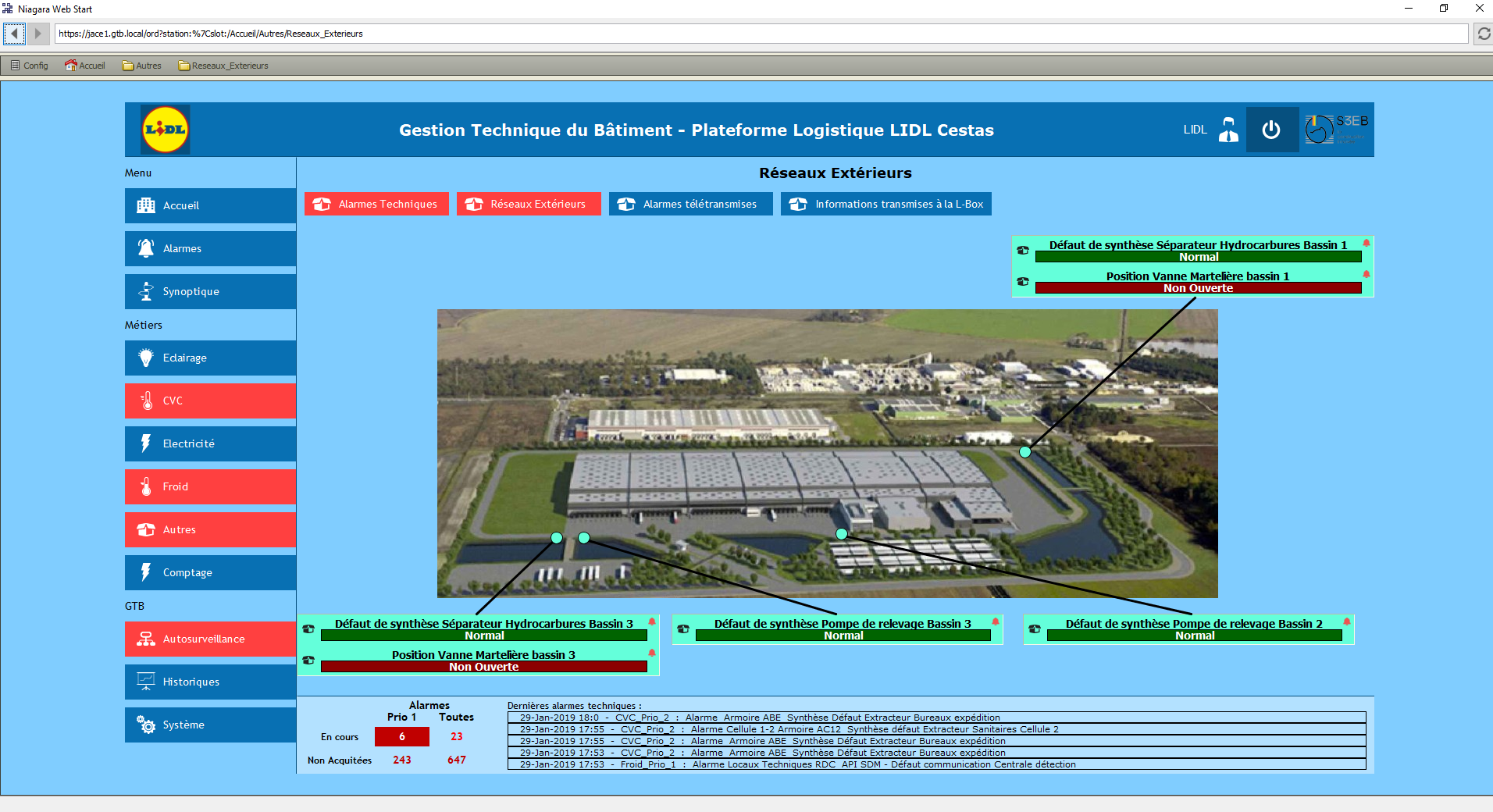Click the lightning icon in Electricité
The height and width of the screenshot is (812, 1493).
[146, 443]
